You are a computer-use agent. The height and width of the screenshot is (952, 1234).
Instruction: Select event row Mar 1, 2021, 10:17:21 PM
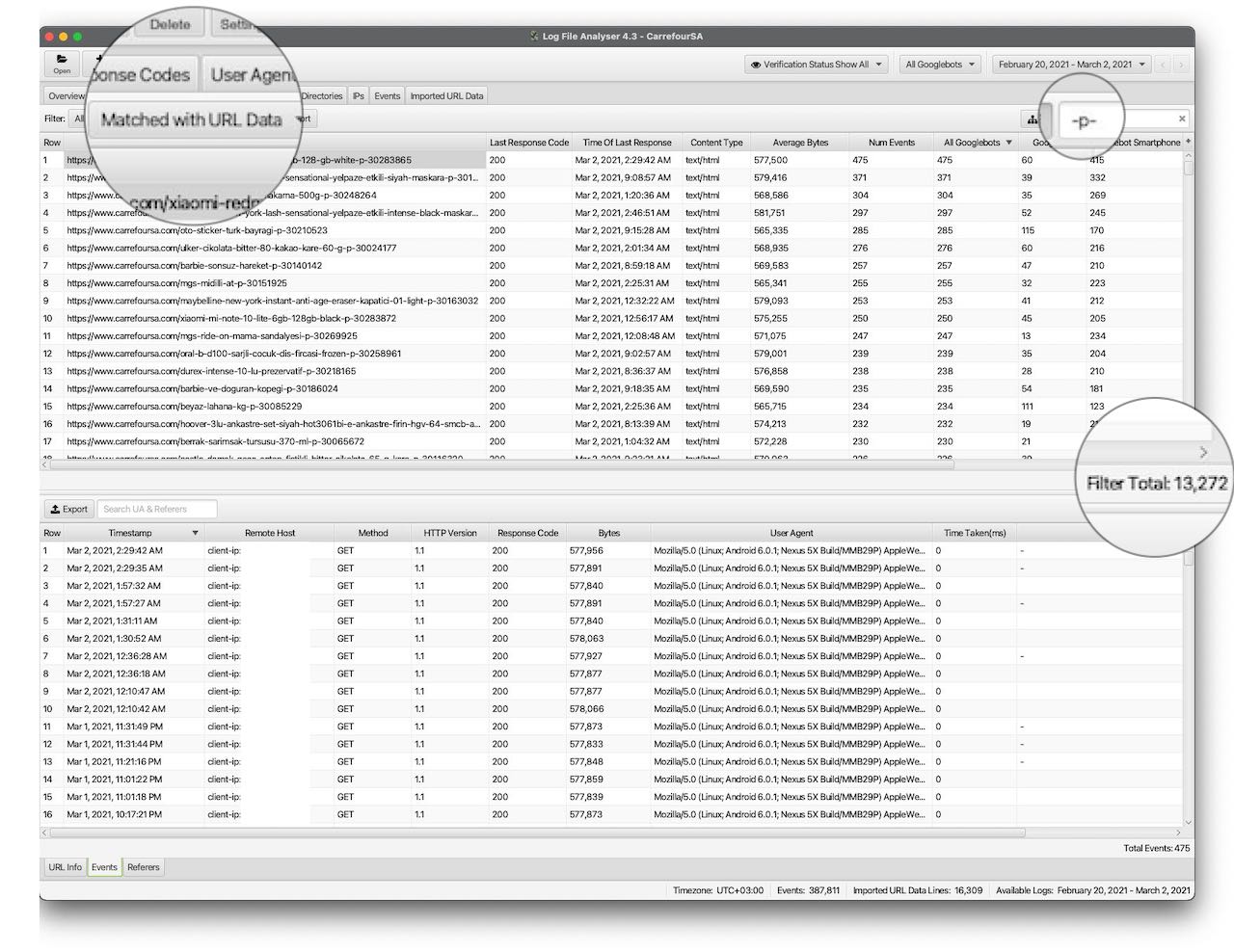tap(611, 814)
